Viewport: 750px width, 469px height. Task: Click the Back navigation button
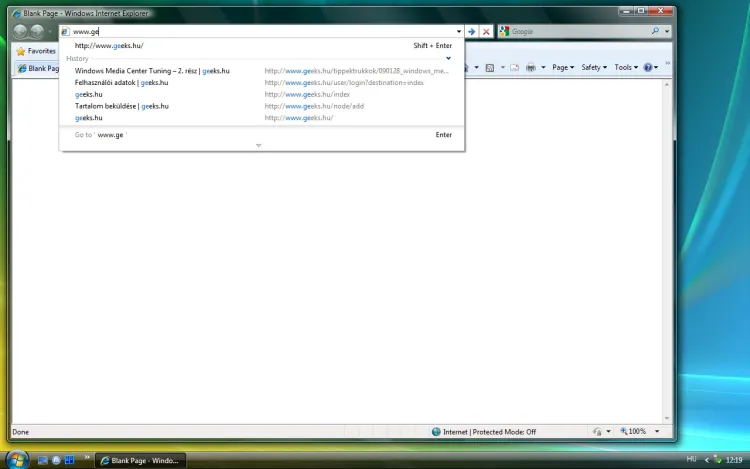tap(21, 32)
